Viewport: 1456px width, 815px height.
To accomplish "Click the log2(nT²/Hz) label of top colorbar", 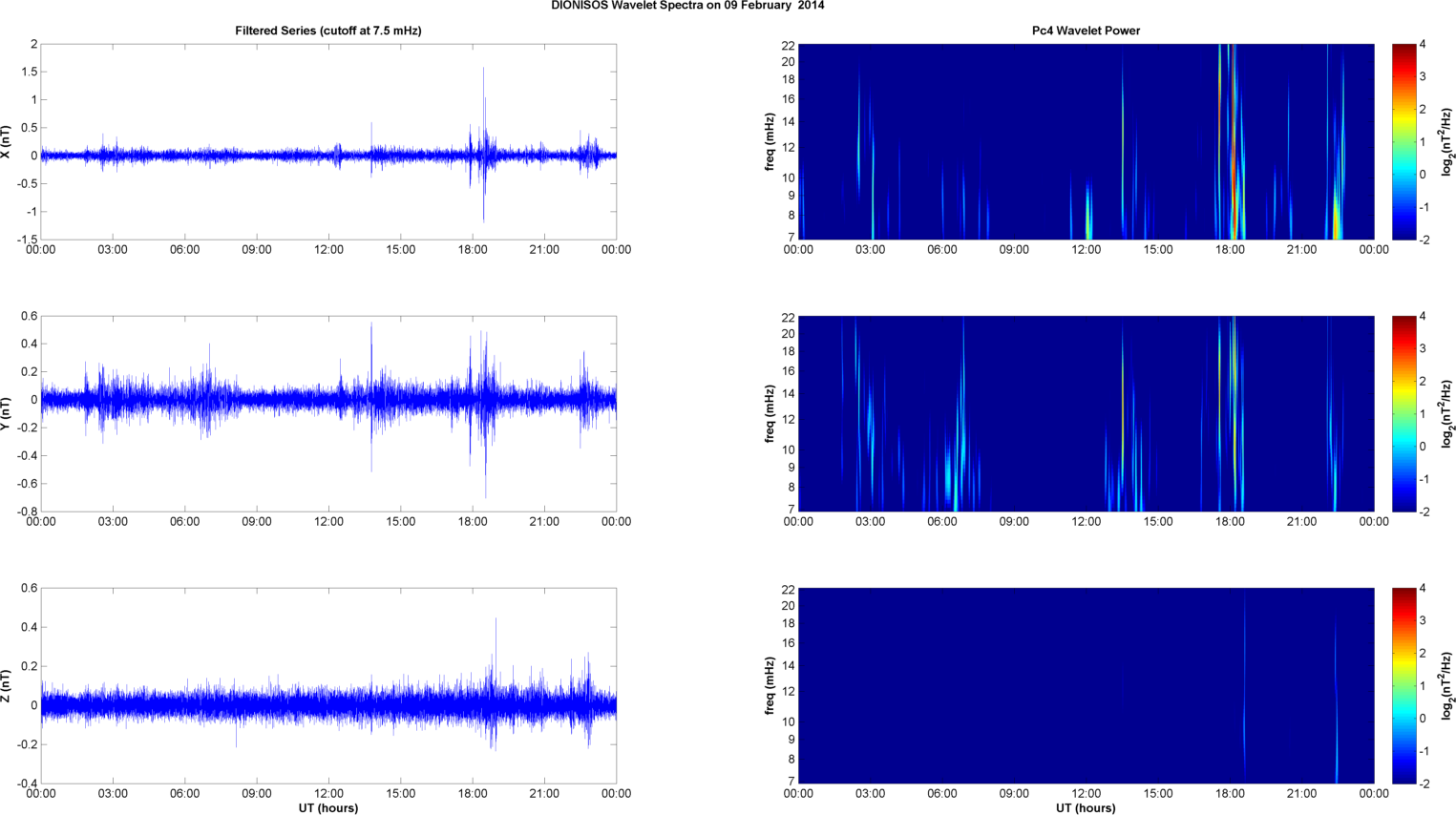I will point(1447,141).
